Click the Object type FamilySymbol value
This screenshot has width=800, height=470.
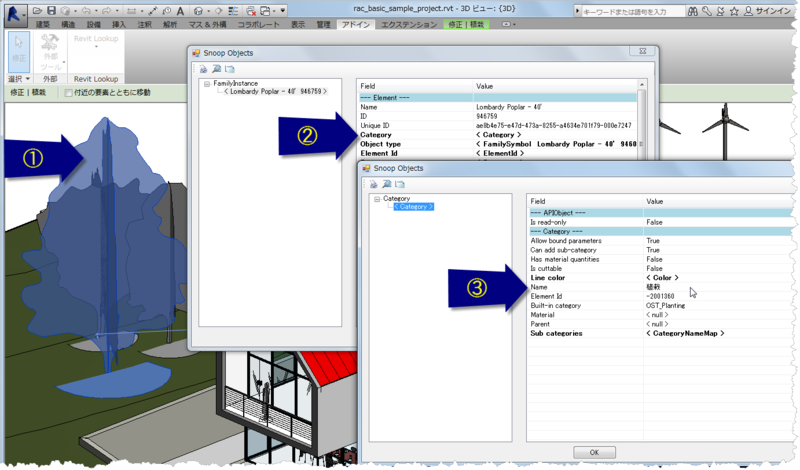(556, 144)
